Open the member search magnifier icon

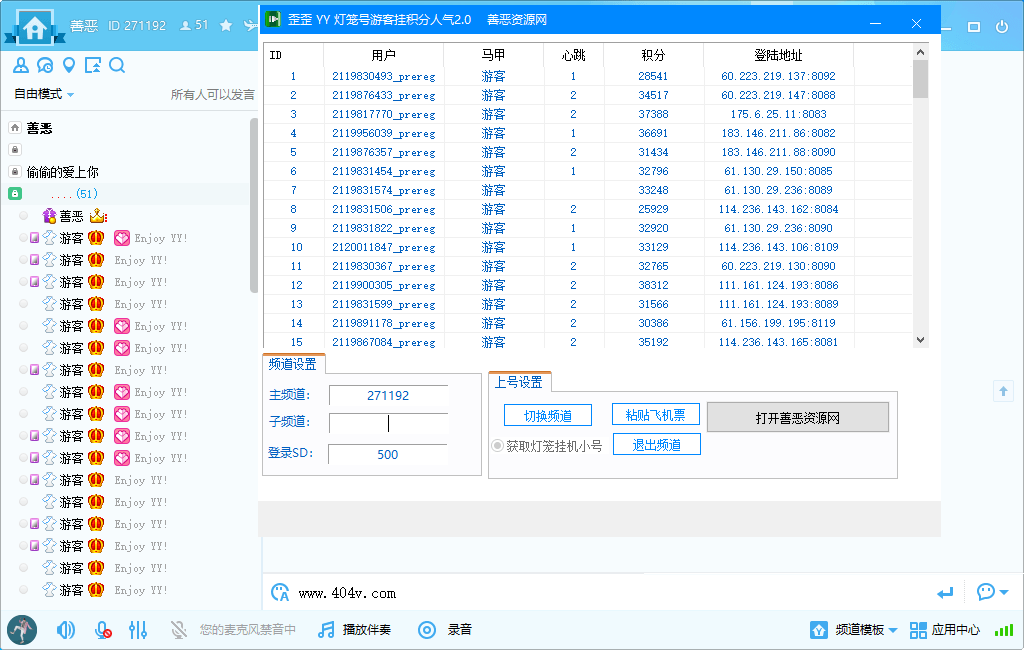[x=118, y=64]
